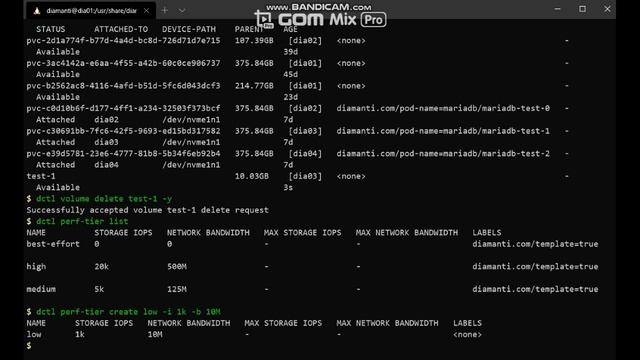Screen dimensions: 640x360
Task: Click label diamanti.com/pod-name=mariadb/mariadb-test-2
Action: [x=443, y=153]
